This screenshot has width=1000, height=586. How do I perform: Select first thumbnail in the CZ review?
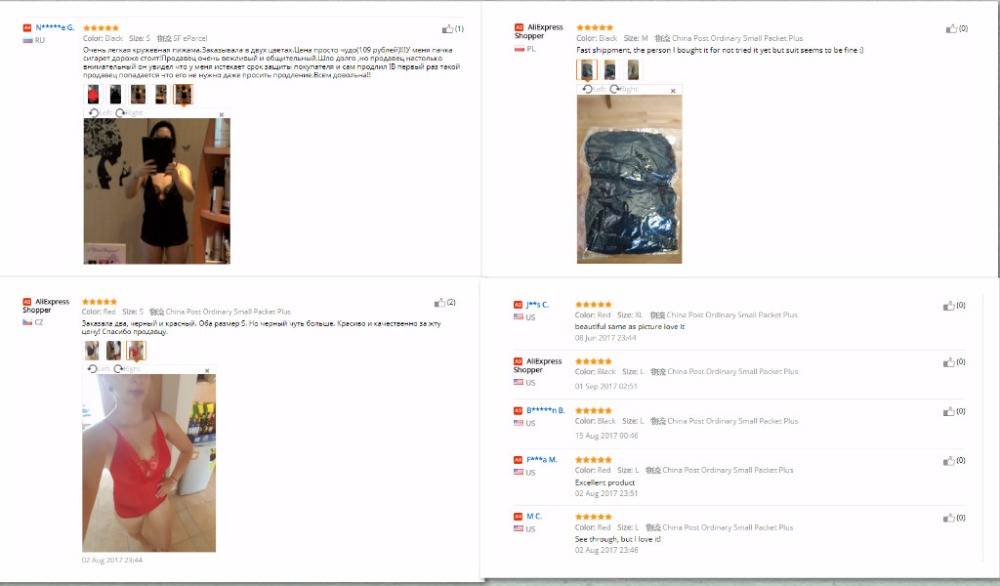point(92,350)
